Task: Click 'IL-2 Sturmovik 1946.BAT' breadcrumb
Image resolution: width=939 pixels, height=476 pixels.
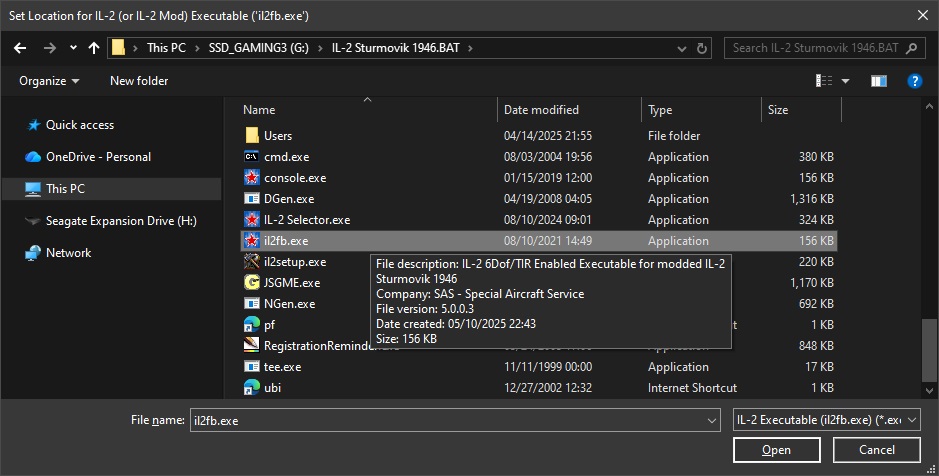Action: coord(396,48)
